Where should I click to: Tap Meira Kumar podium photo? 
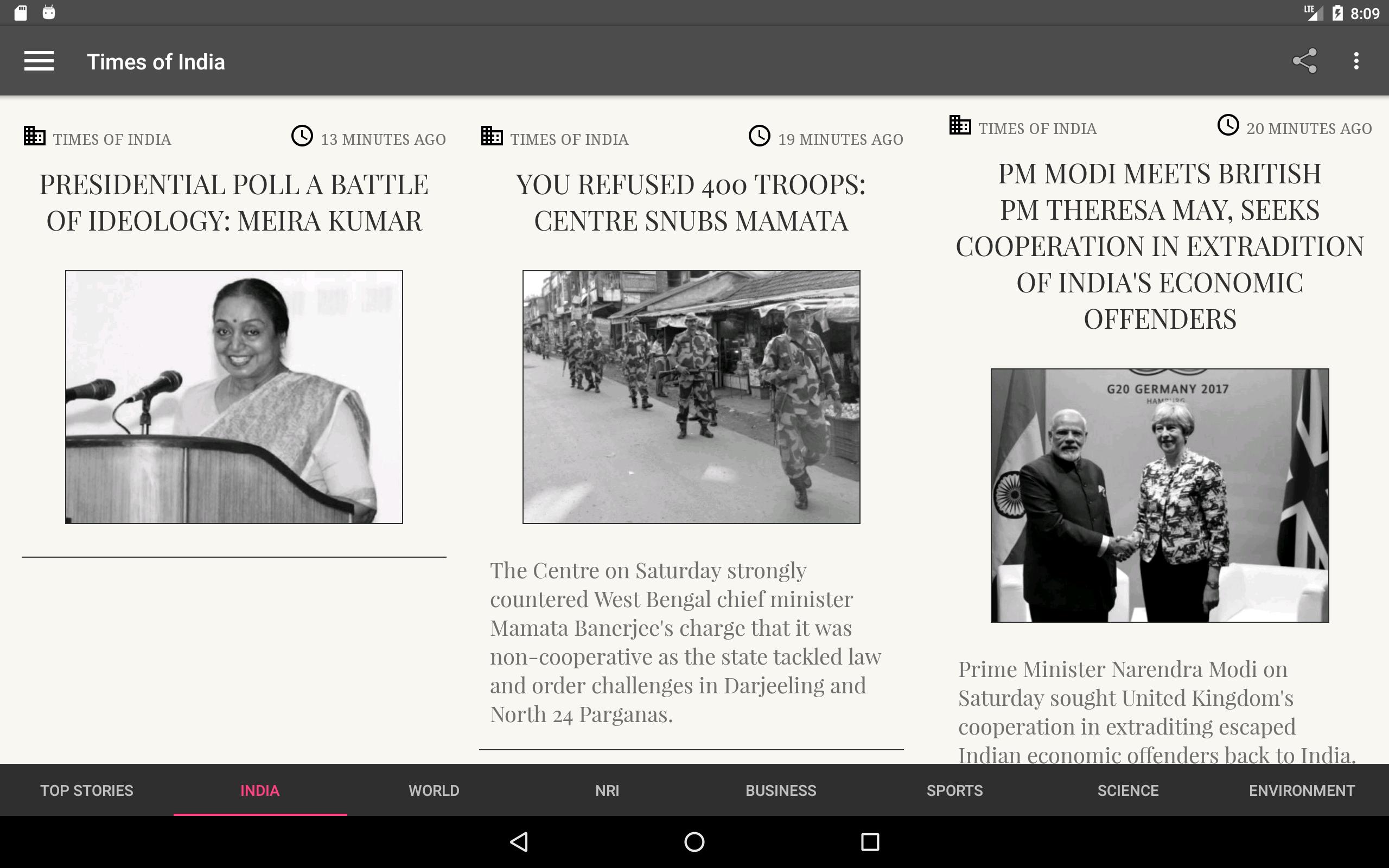[x=234, y=397]
